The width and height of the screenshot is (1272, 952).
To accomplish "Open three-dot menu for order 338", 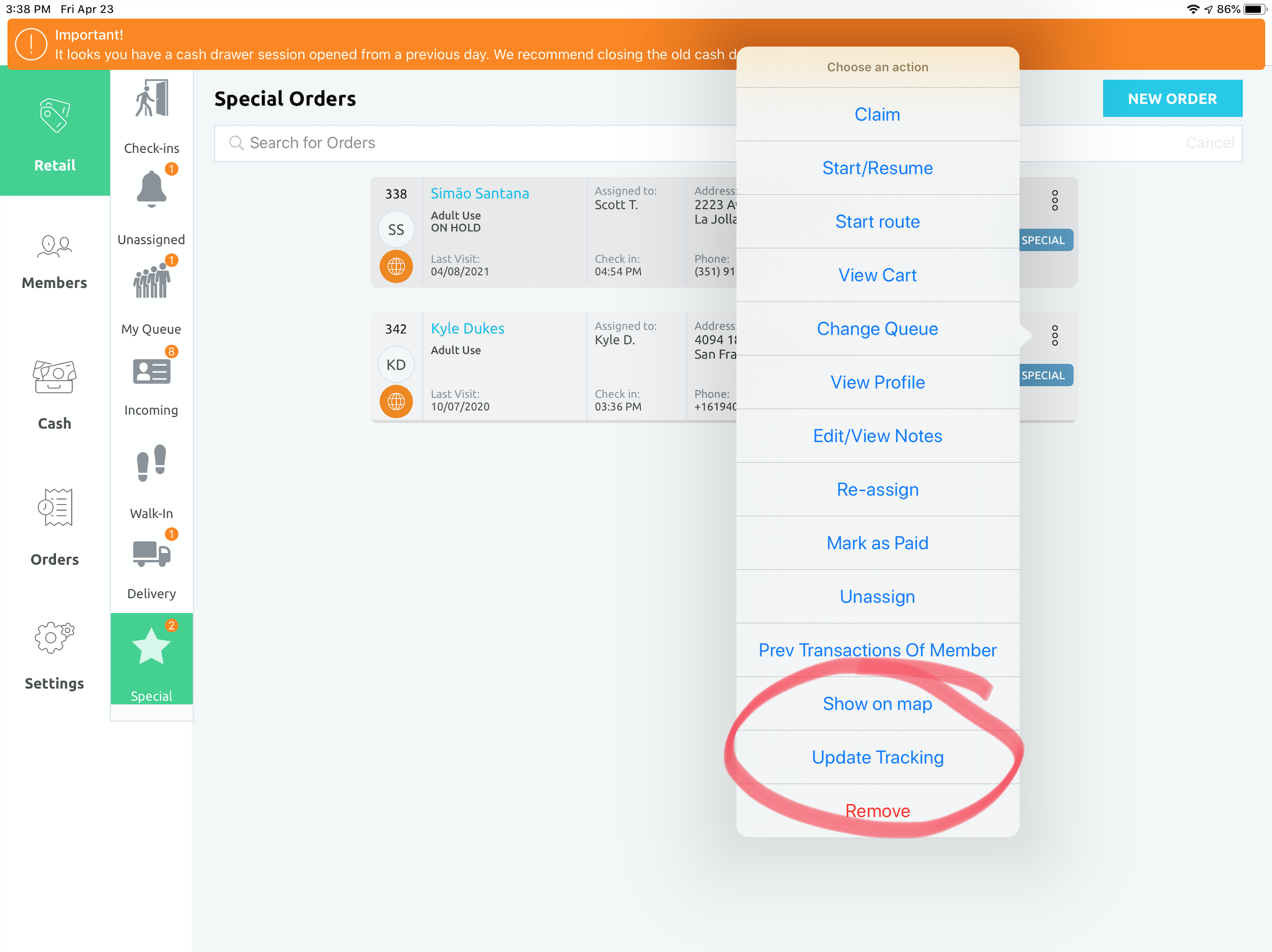I will [1054, 200].
